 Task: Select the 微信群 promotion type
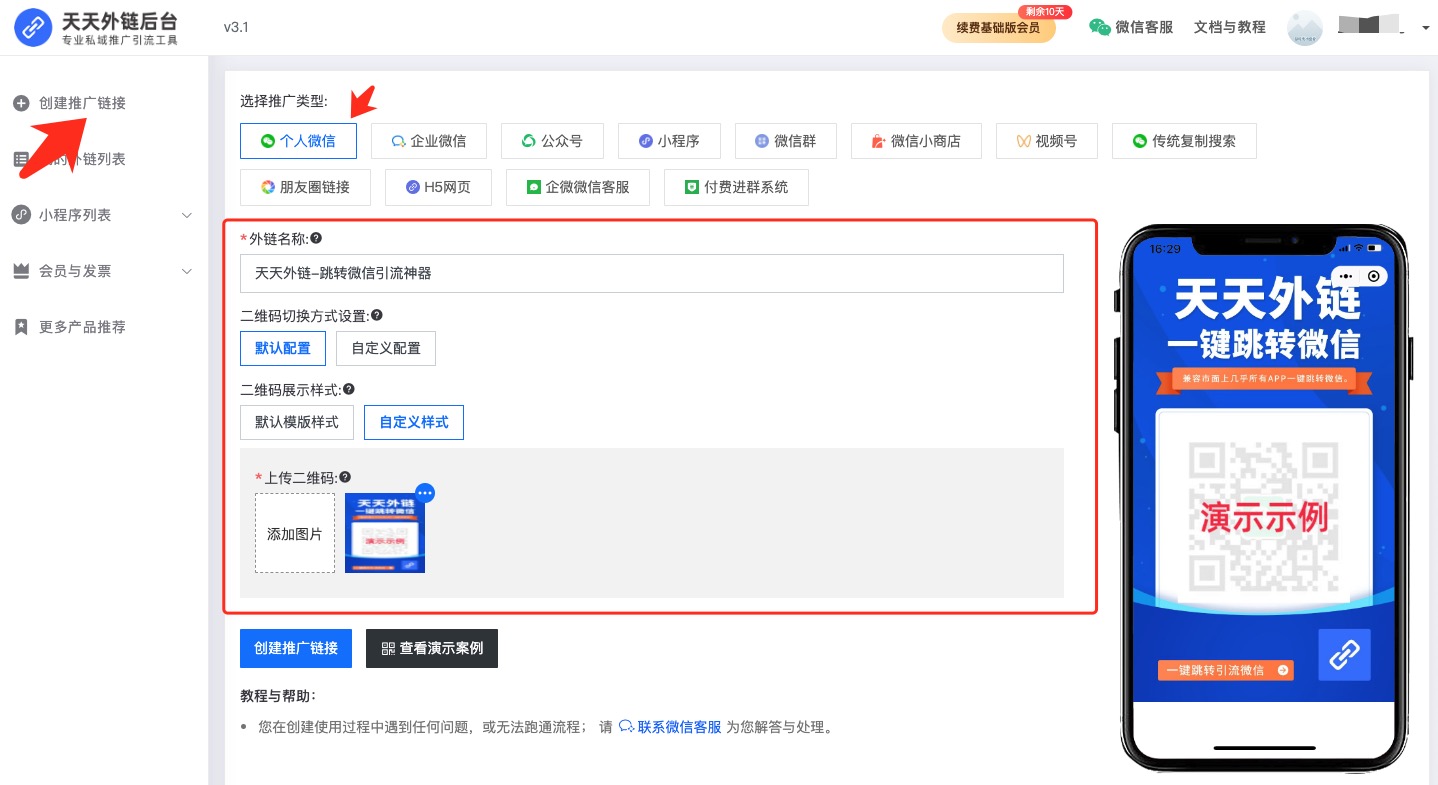(786, 141)
